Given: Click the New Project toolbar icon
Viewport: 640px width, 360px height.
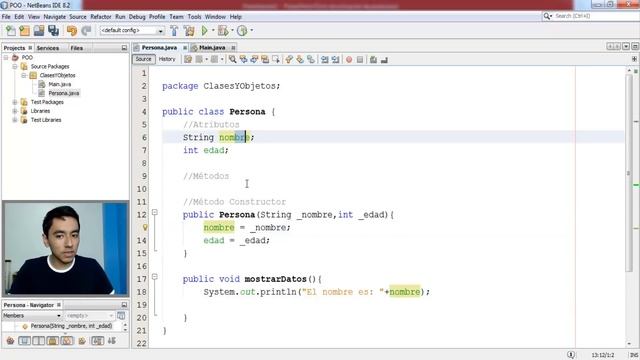Looking at the screenshot, I should [x=24, y=31].
